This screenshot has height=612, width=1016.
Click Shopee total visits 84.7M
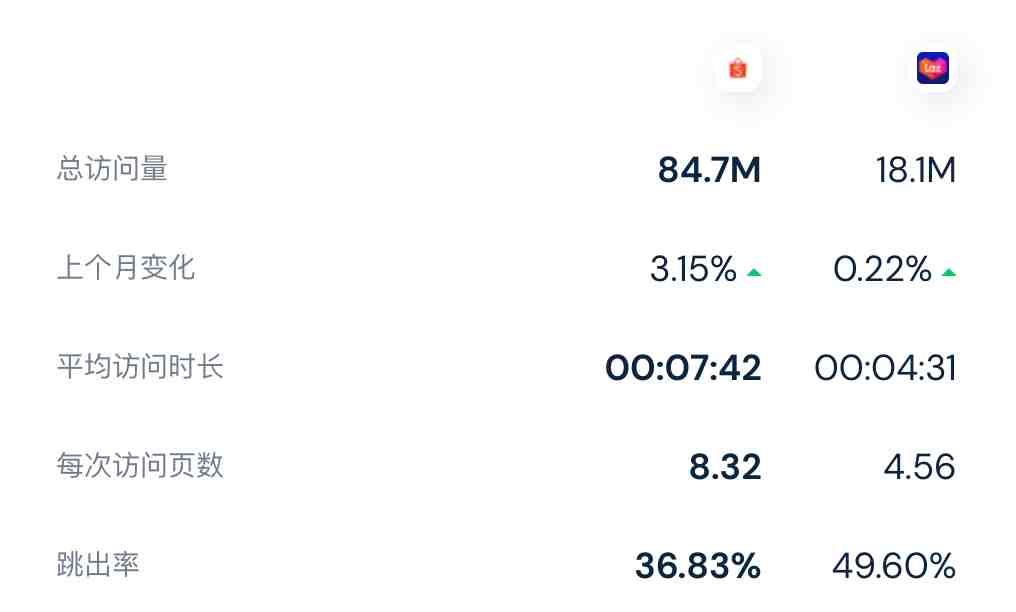[x=709, y=170]
